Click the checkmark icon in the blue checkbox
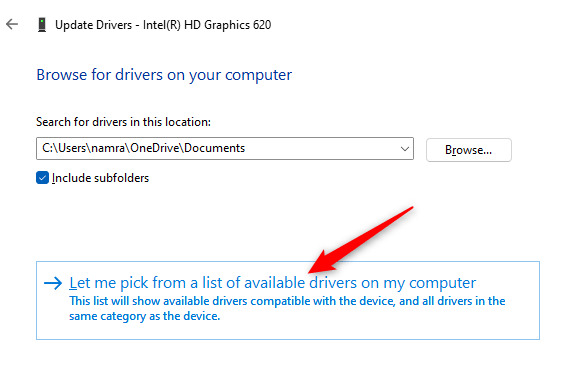 [42, 178]
